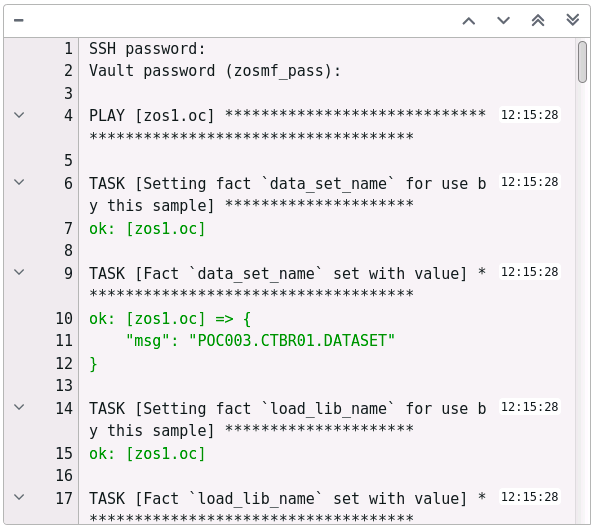597x528 pixels.
Task: Click the 12:15:28 timestamp on line 4
Action: point(530,115)
